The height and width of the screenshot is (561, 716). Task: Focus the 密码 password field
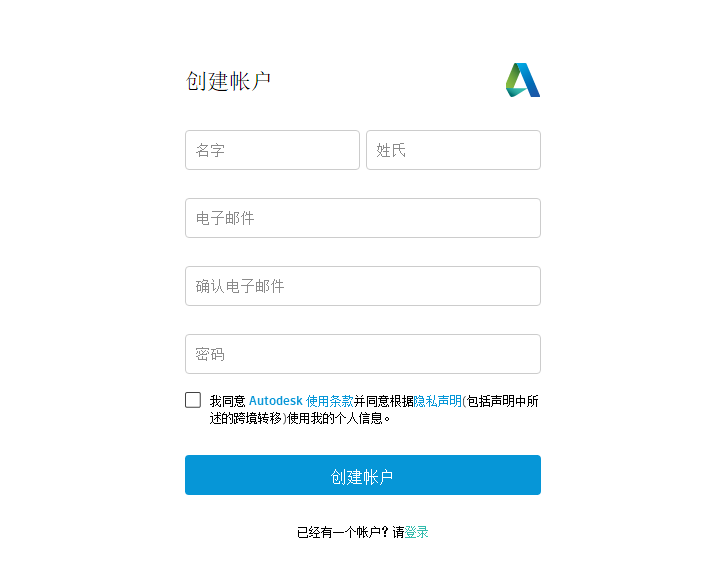(362, 354)
